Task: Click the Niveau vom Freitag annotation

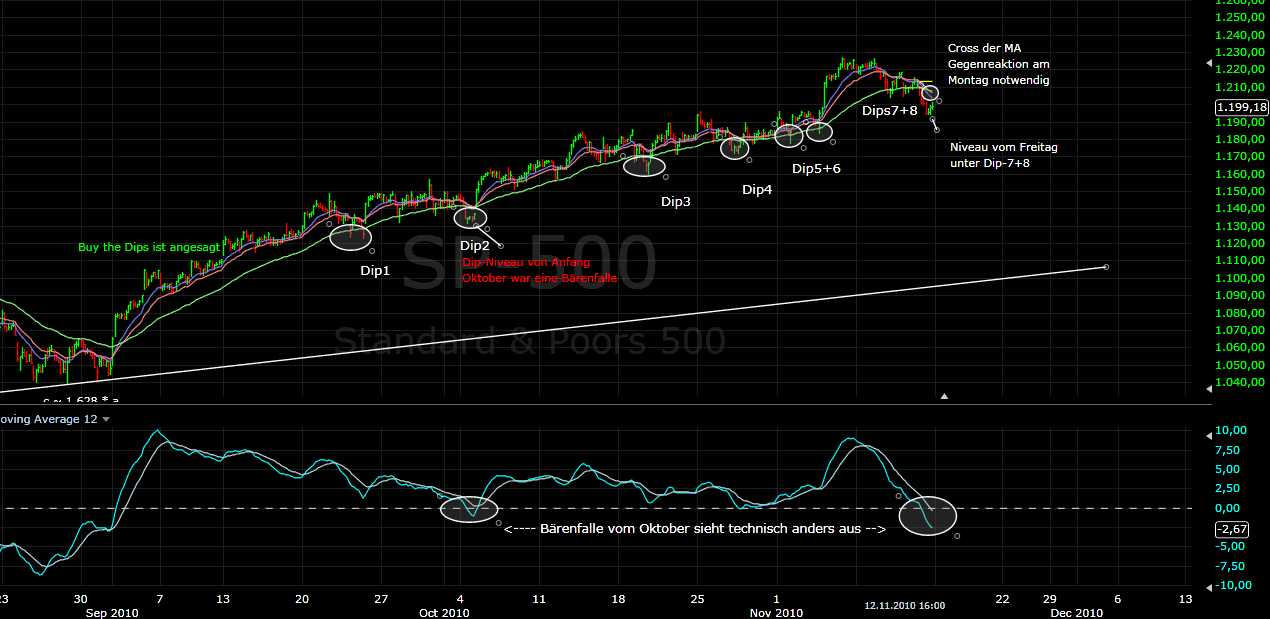Action: [x=1003, y=147]
